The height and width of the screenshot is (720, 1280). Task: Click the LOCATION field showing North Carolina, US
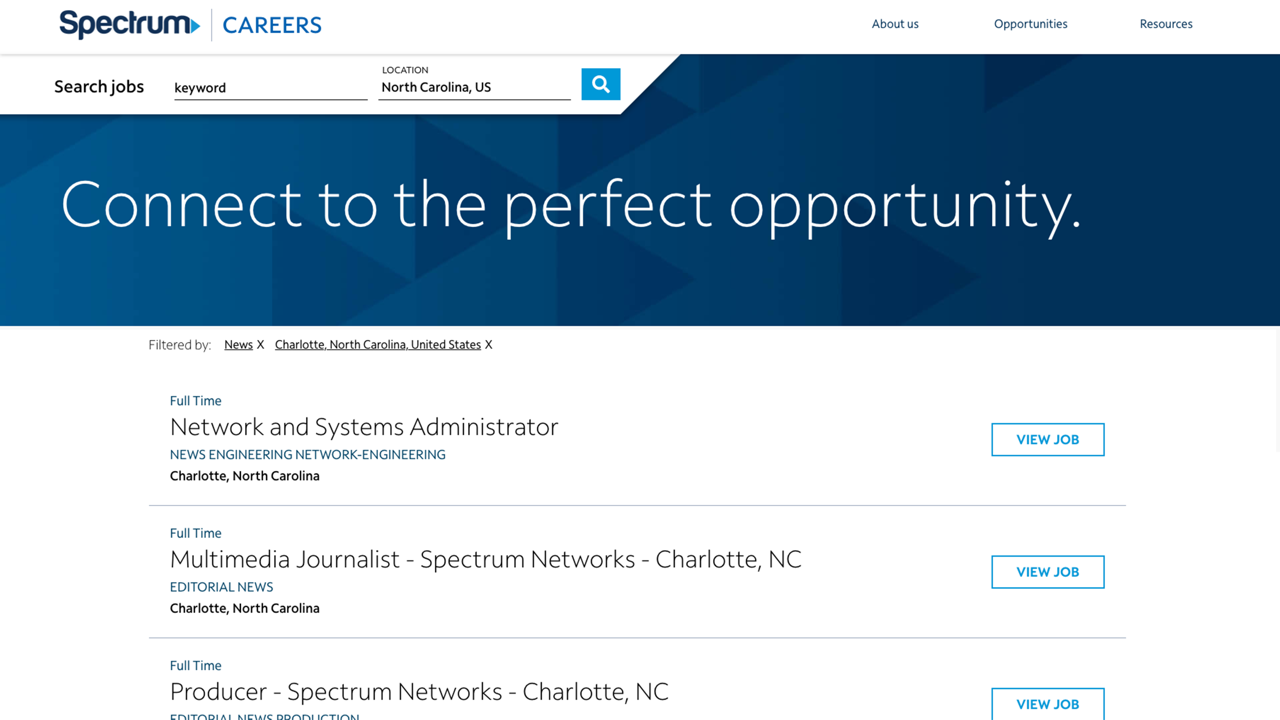pos(474,87)
